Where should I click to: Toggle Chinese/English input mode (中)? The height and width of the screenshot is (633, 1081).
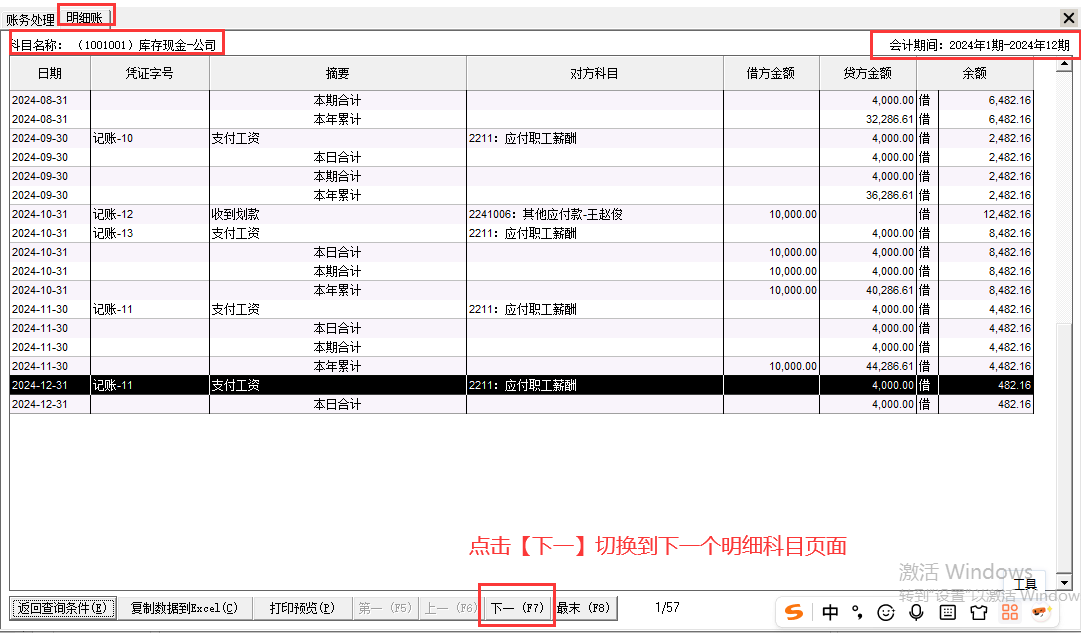[x=829, y=612]
